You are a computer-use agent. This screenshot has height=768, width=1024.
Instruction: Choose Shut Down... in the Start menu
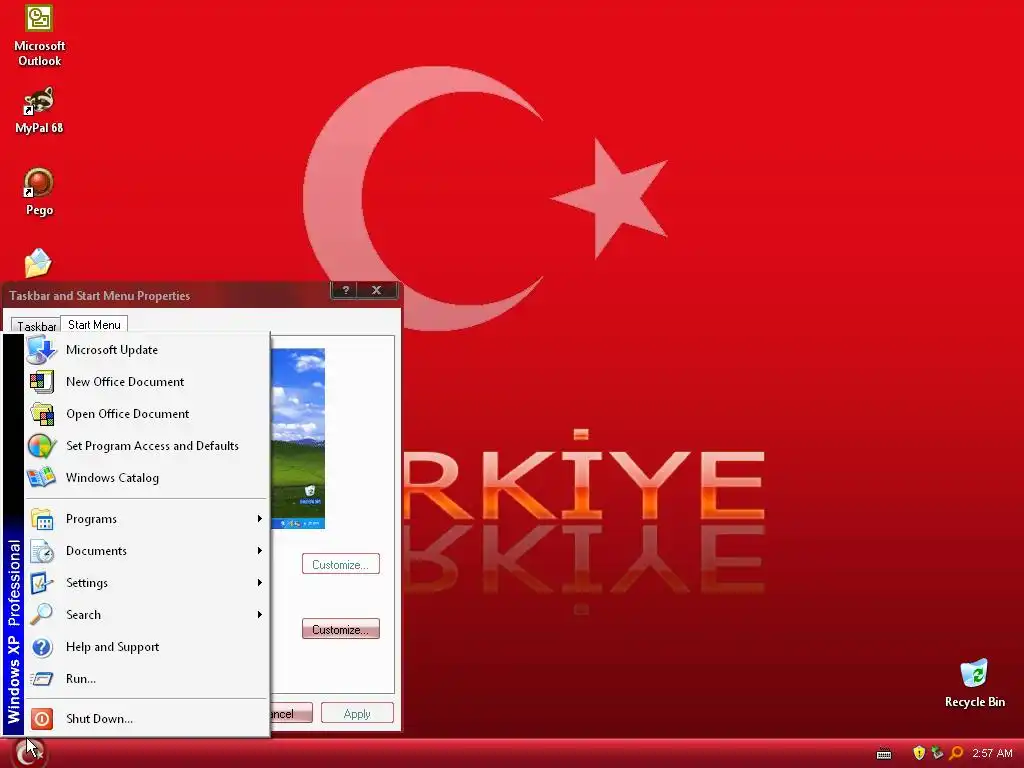[x=147, y=719]
